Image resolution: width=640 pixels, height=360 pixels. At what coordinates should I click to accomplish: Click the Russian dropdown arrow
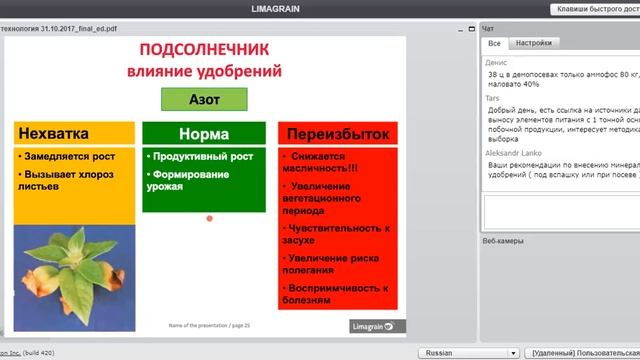tap(513, 353)
